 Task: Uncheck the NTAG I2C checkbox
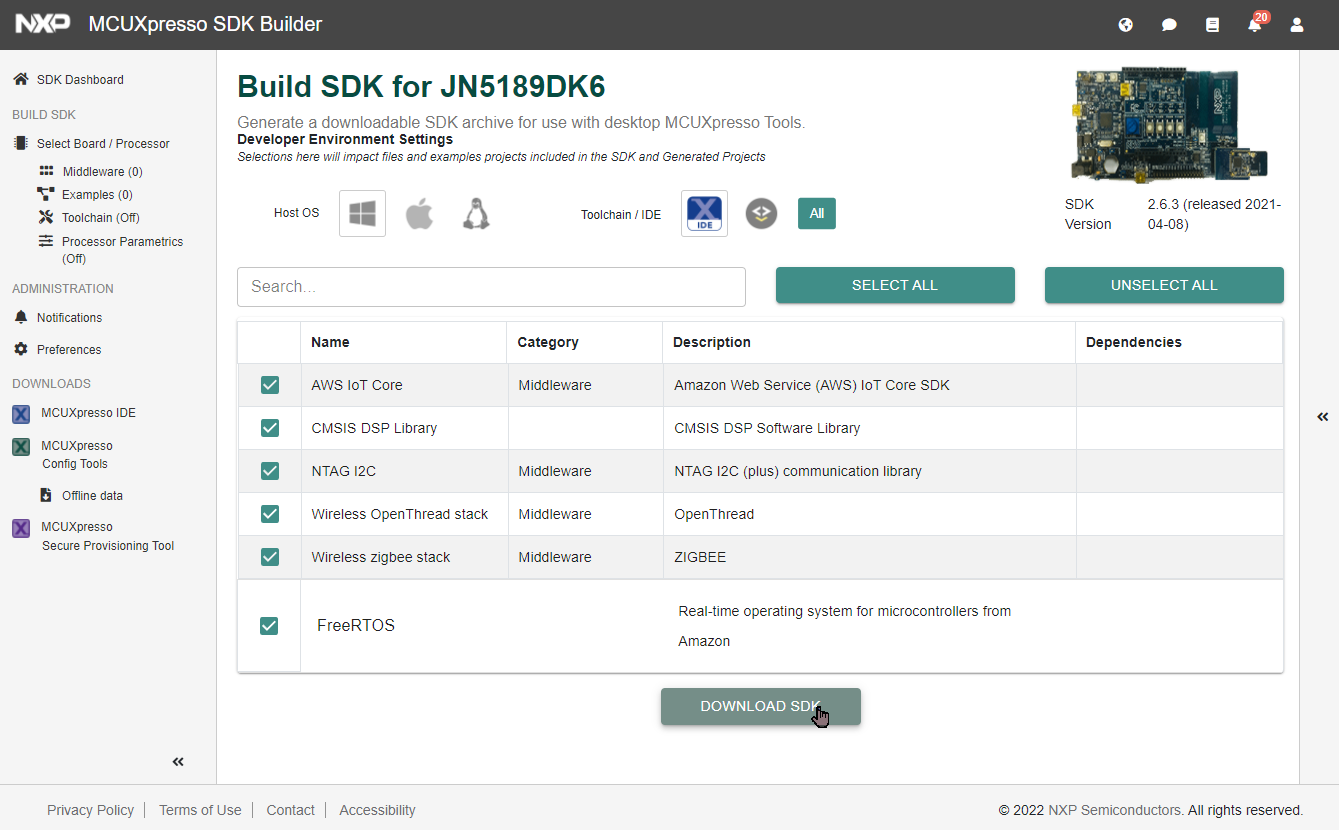[270, 471]
